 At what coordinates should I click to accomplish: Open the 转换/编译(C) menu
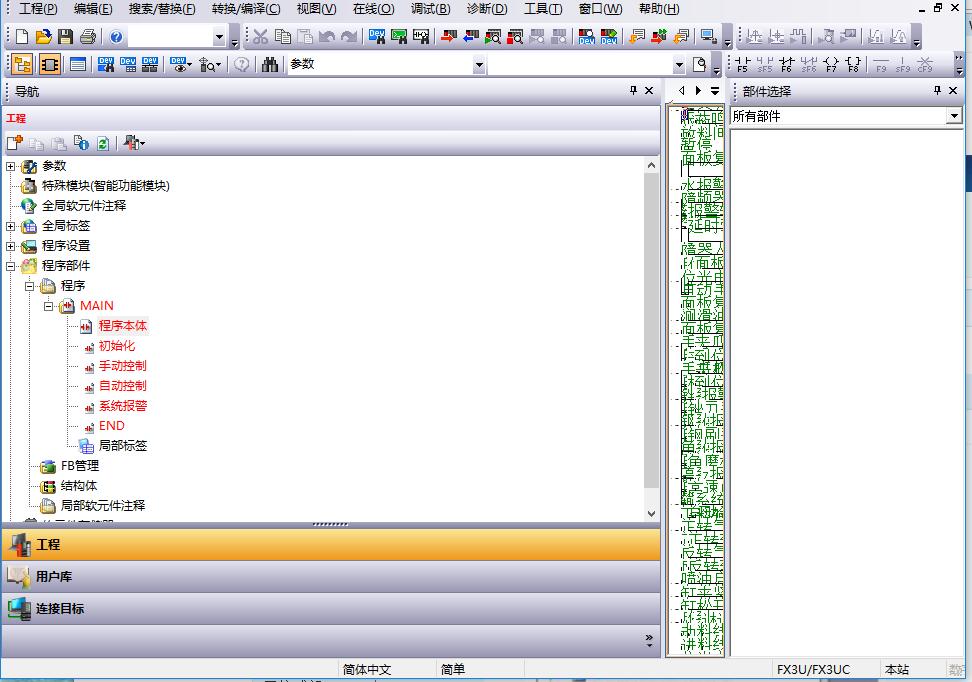pyautogui.click(x=246, y=9)
